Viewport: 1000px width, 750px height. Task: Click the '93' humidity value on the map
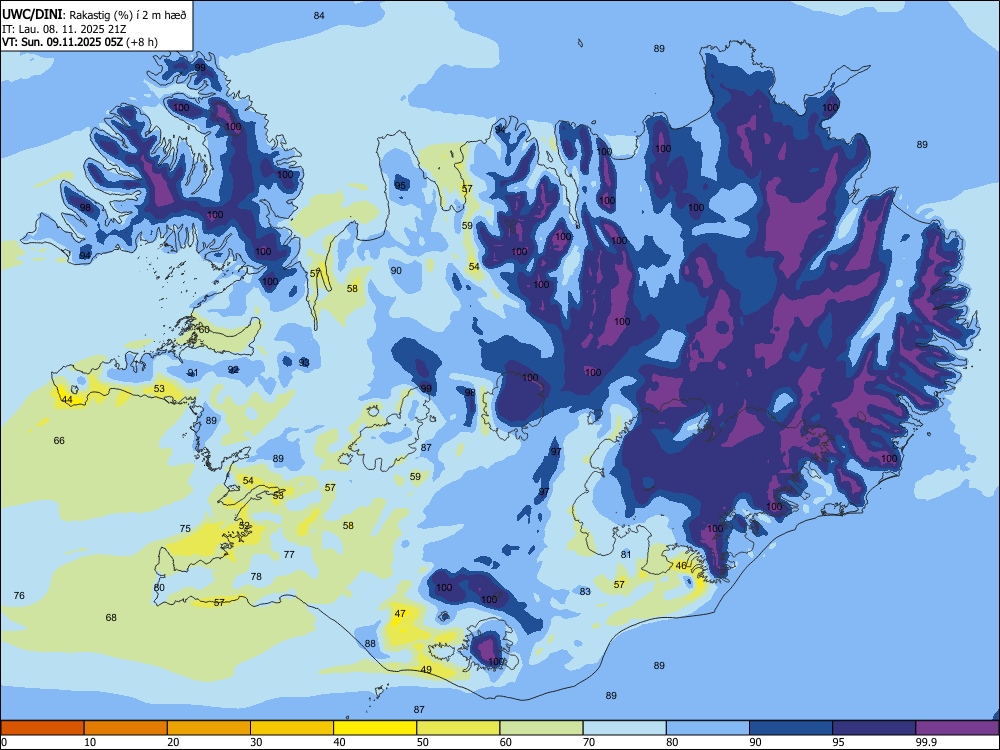[304, 362]
